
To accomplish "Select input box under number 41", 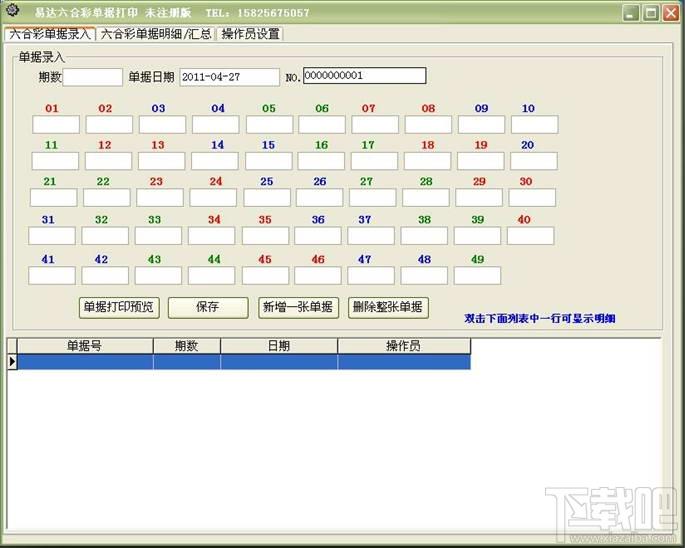I will tap(52, 276).
